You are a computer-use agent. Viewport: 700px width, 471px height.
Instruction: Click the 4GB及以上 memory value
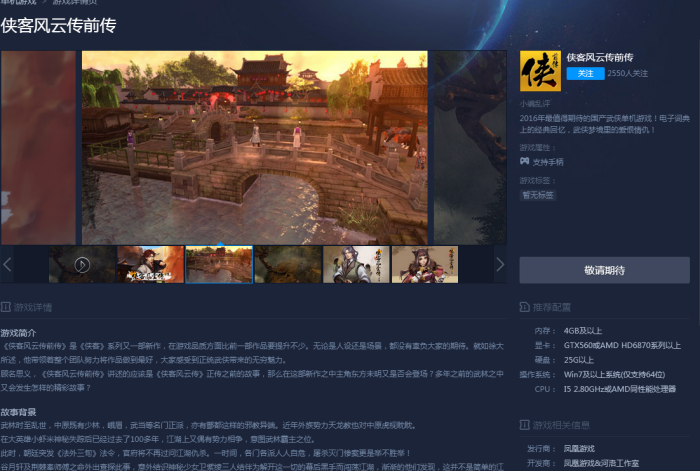(583, 331)
